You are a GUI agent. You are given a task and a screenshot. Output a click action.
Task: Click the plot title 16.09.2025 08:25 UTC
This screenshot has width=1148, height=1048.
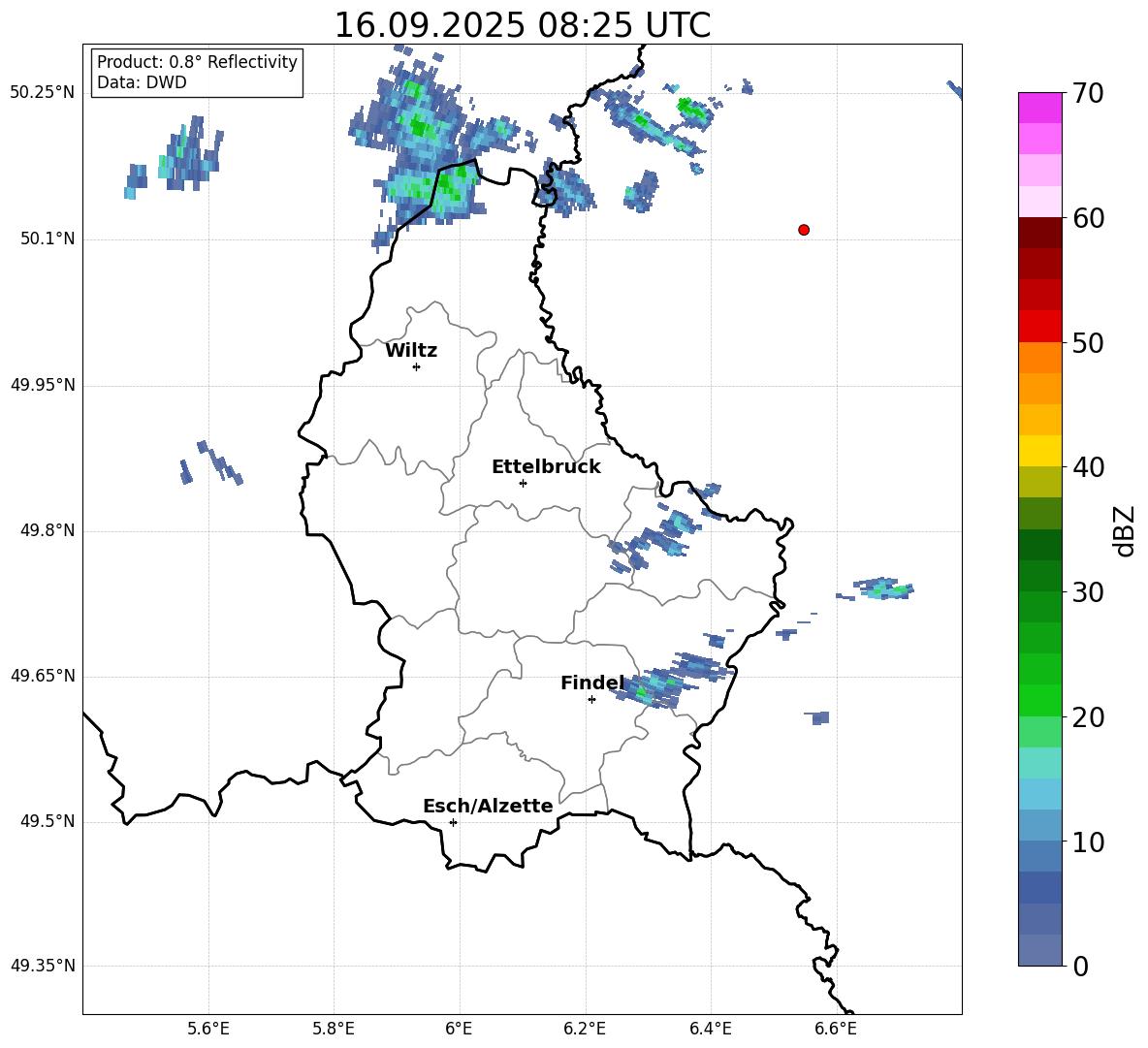(x=522, y=25)
